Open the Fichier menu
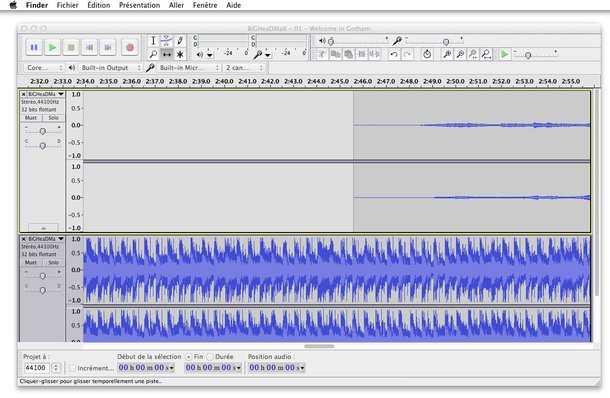Viewport: 610px width, 398px height. click(x=67, y=5)
